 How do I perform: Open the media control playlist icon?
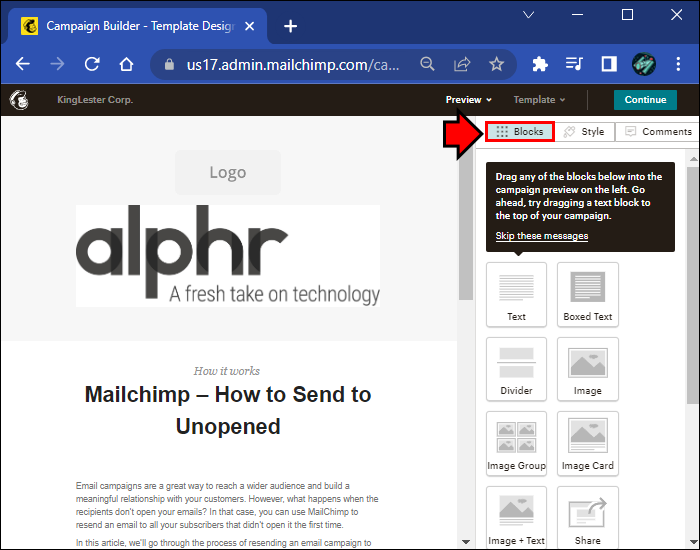pyautogui.click(x=574, y=64)
